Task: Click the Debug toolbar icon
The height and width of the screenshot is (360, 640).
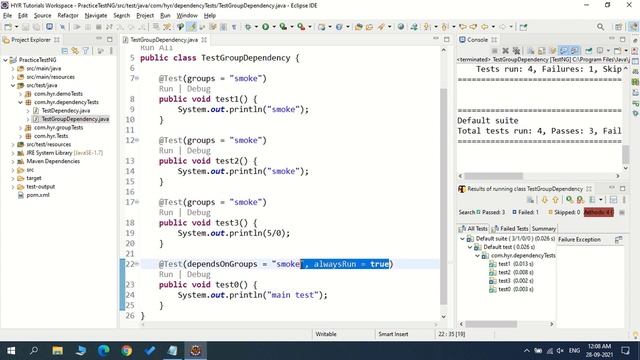Action: click(x=248, y=27)
